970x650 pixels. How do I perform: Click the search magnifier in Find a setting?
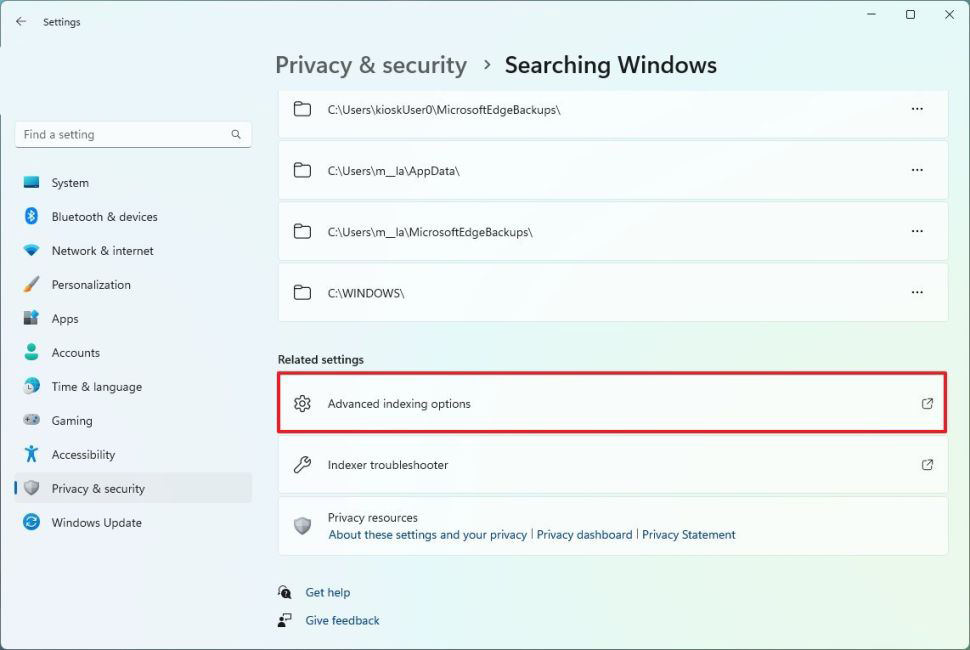(236, 134)
